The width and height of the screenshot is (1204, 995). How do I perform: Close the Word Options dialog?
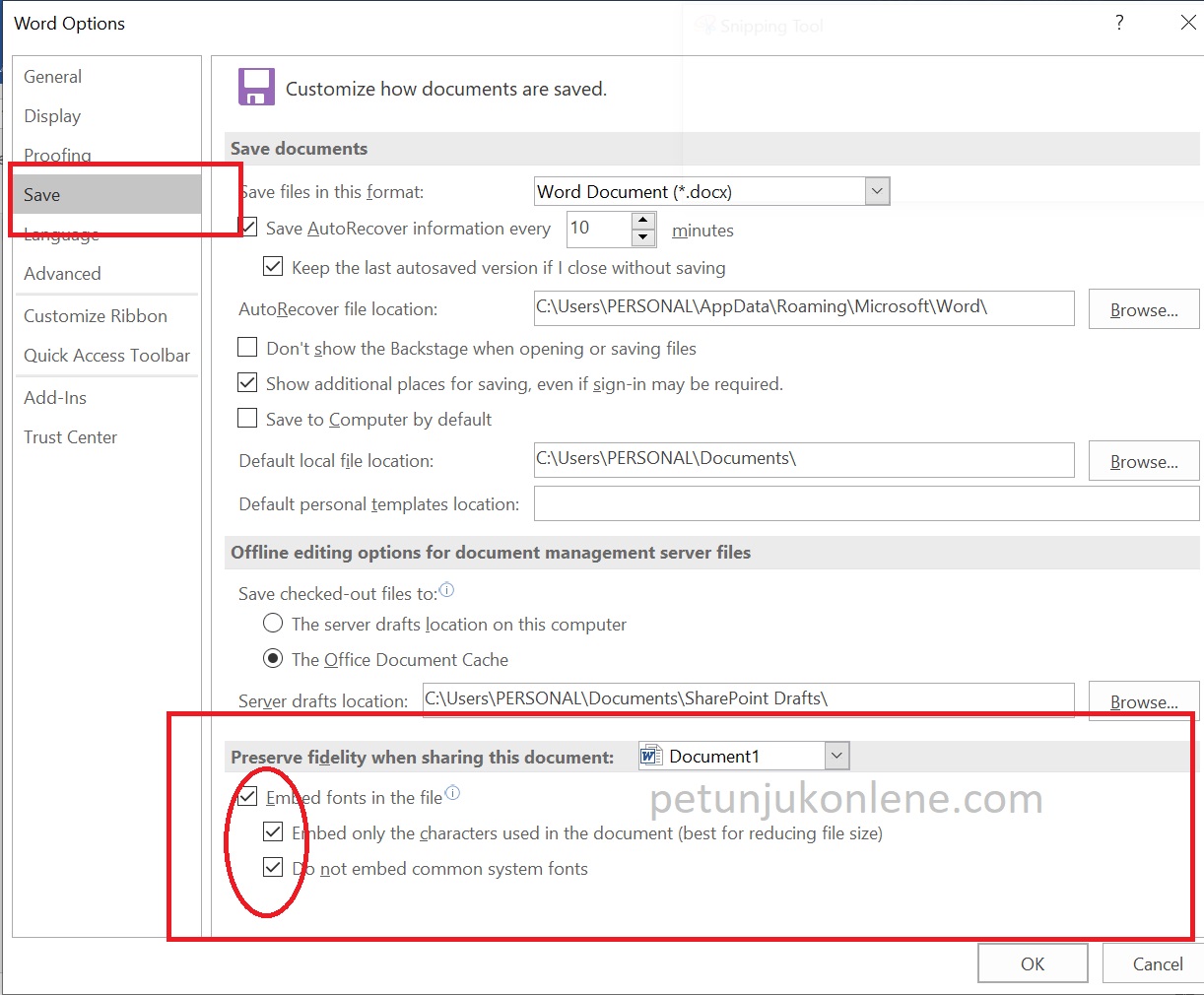tap(1188, 23)
